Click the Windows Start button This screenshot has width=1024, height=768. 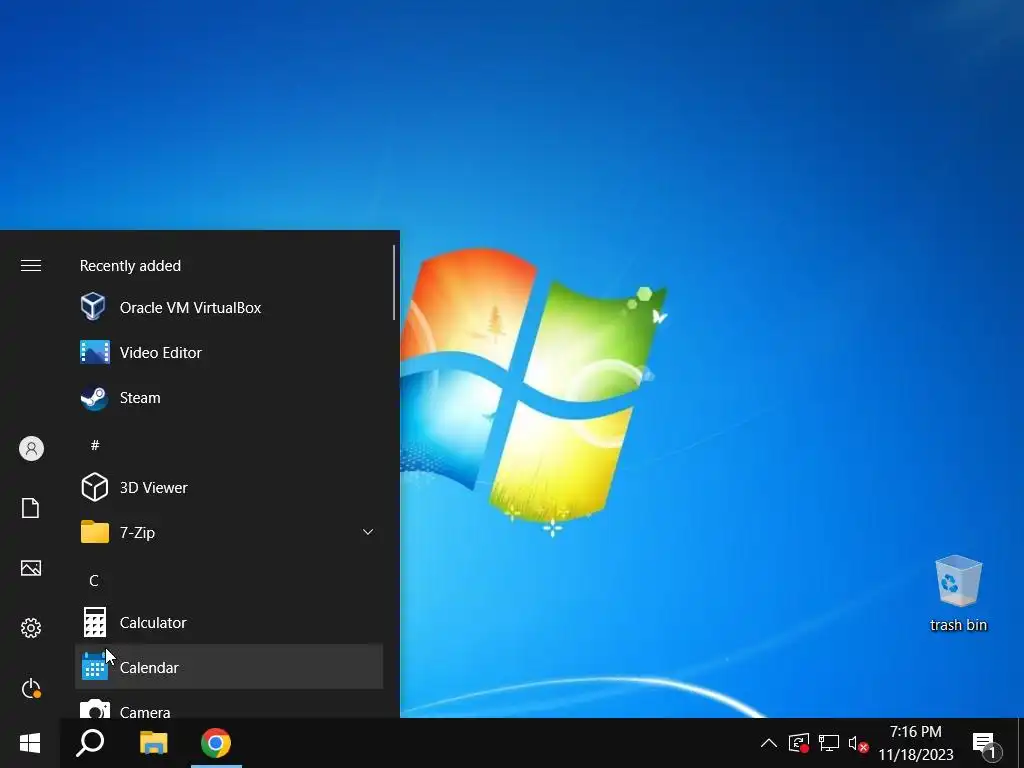(30, 743)
